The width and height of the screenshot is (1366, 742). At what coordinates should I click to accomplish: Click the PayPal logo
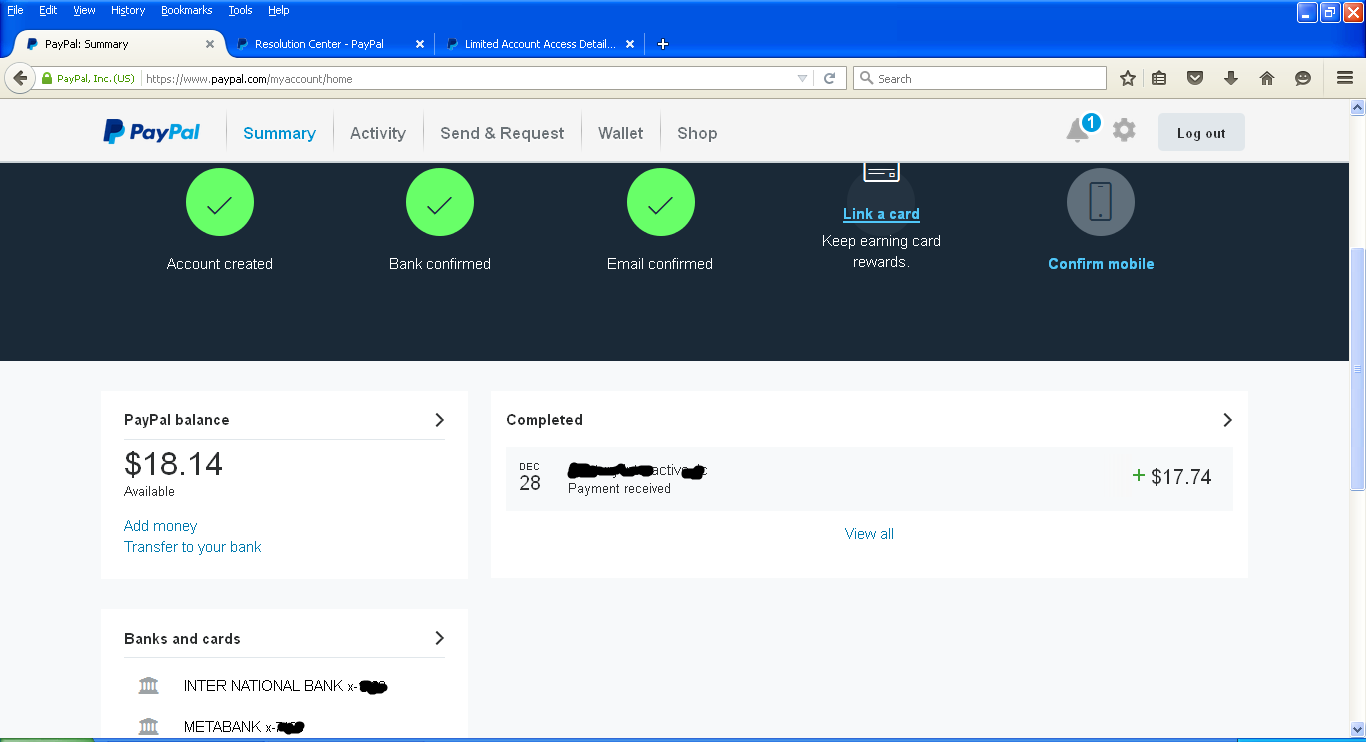152,132
